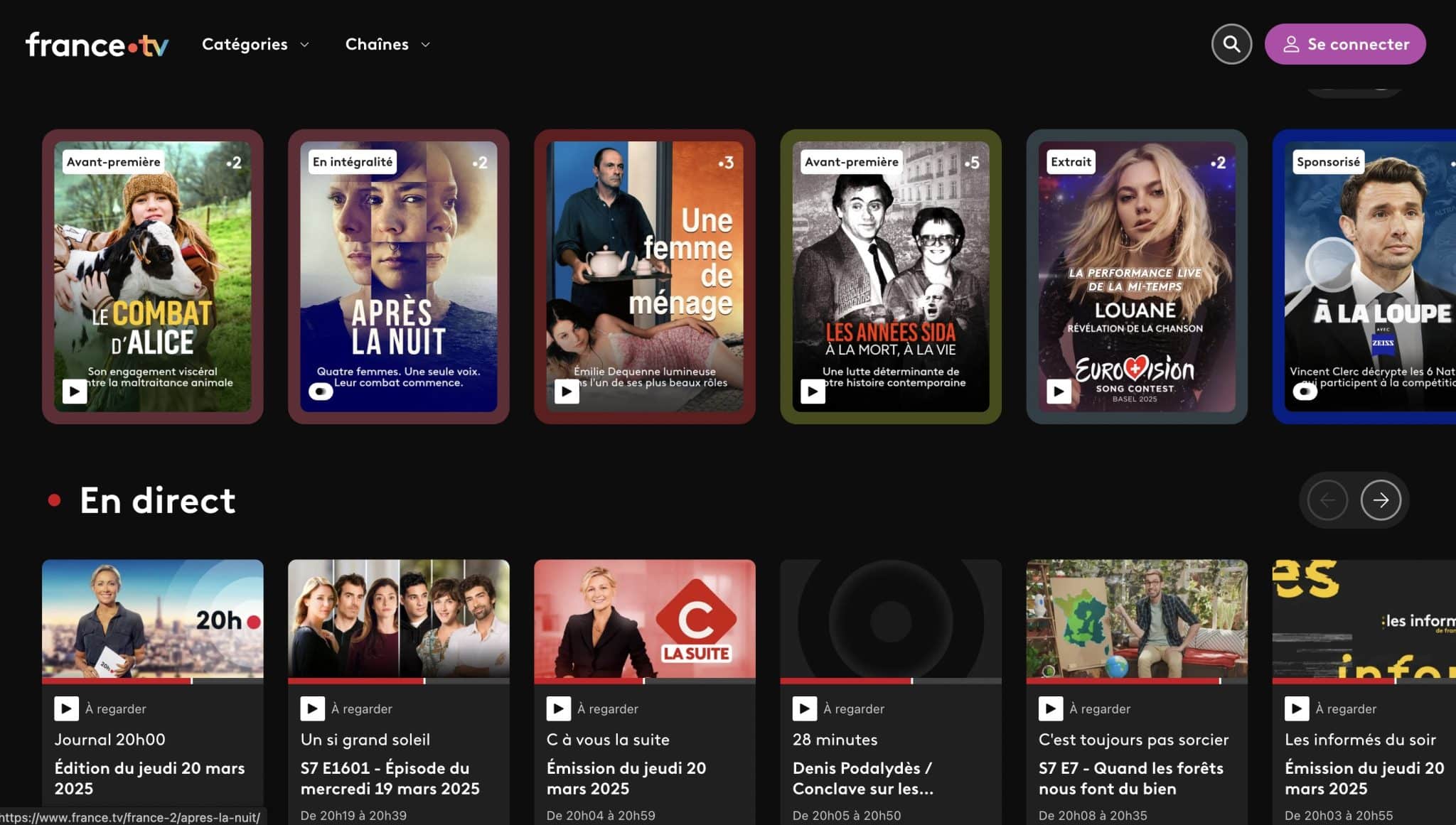Play Les Années Sida via play icon

point(813,391)
